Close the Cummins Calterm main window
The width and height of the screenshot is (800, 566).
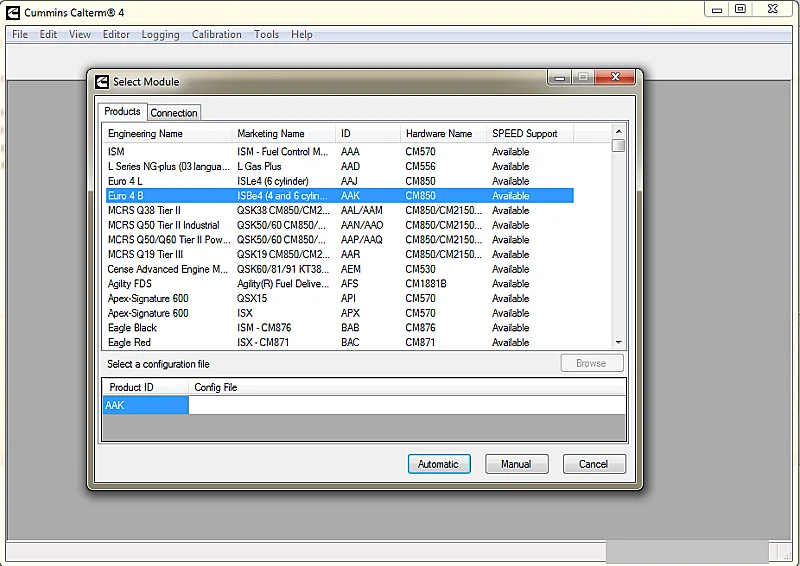[x=772, y=9]
